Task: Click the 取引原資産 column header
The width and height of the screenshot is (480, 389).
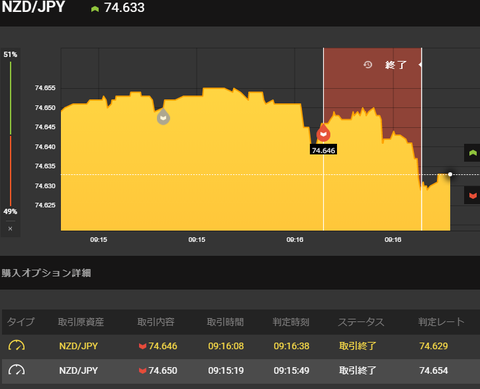Action: point(81,322)
